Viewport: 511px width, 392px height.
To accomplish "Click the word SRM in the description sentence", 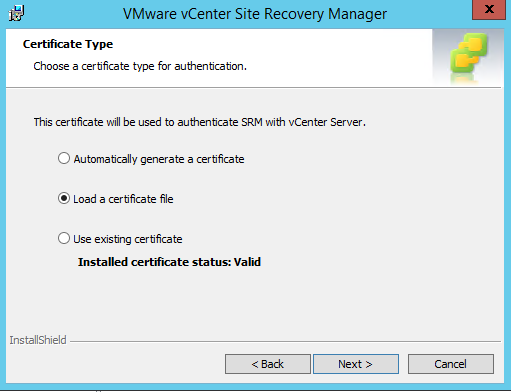I will coord(252,122).
